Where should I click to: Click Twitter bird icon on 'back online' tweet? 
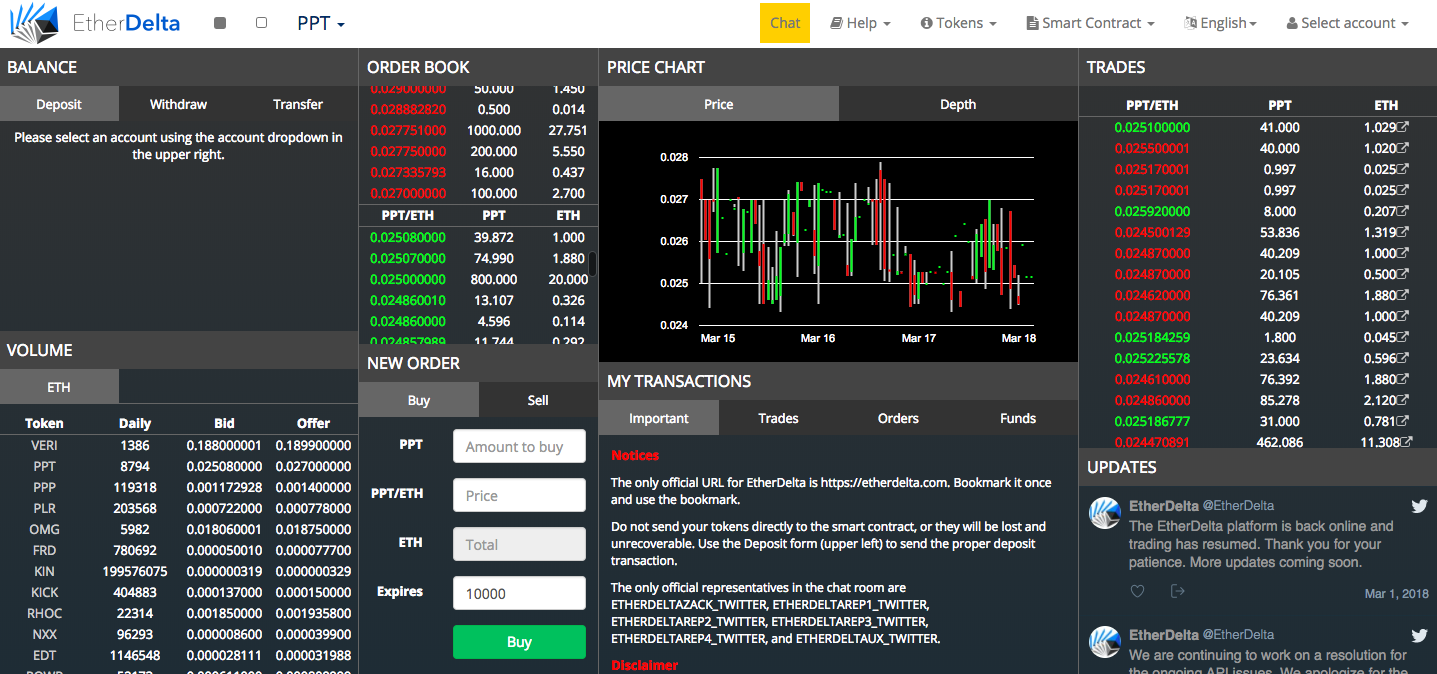coord(1418,506)
